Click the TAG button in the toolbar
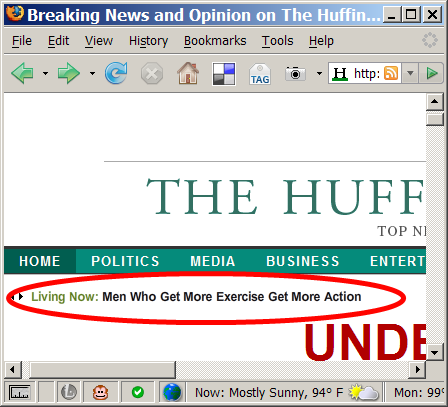The image size is (448, 407). pyautogui.click(x=260, y=74)
